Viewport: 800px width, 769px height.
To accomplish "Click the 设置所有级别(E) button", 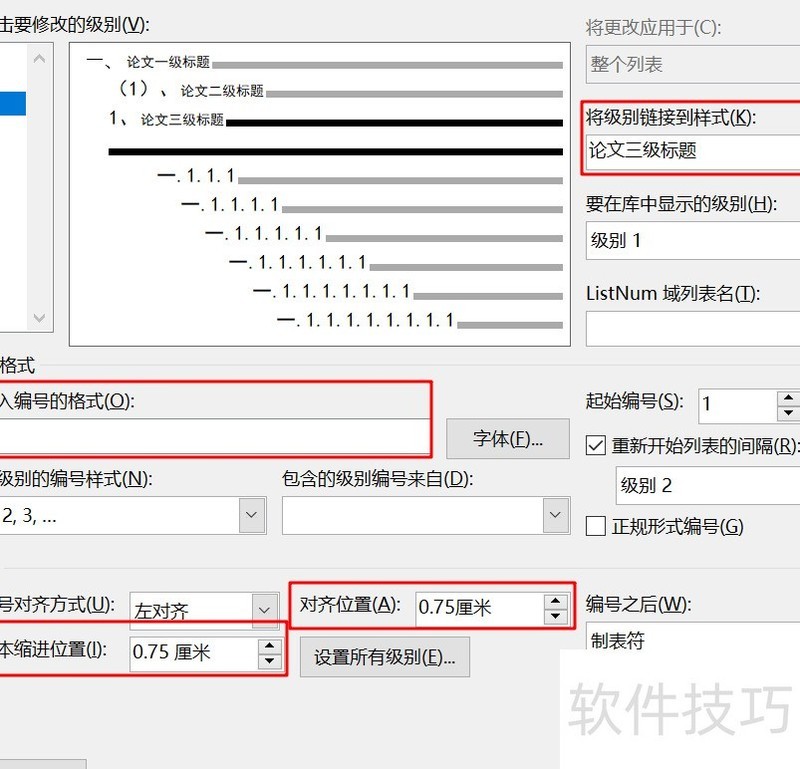I will tap(383, 656).
